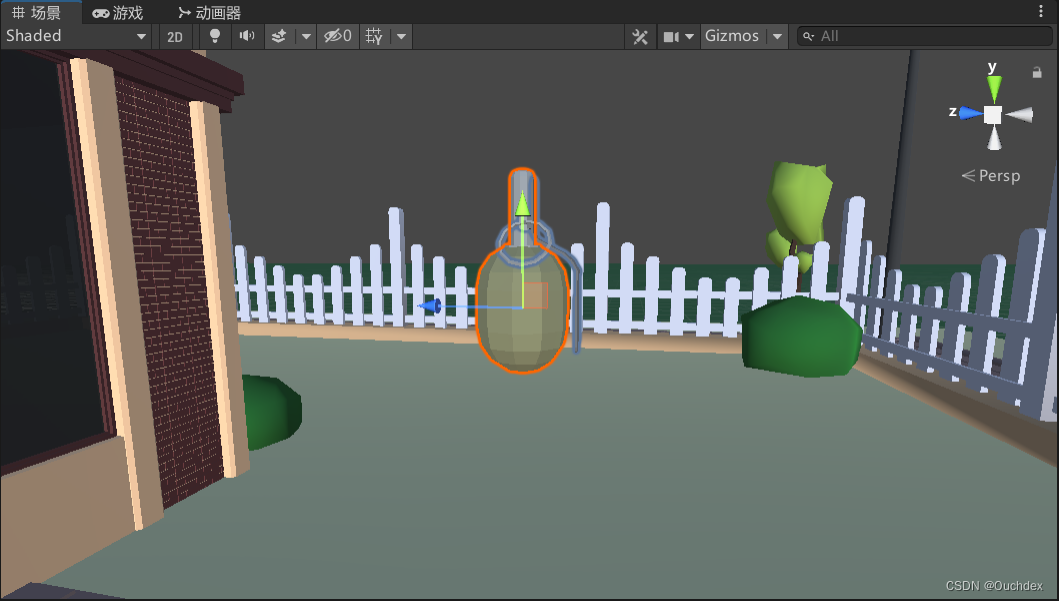The width and height of the screenshot is (1059, 601).
Task: Open the Shaded draw mode dropdown
Action: click(77, 36)
